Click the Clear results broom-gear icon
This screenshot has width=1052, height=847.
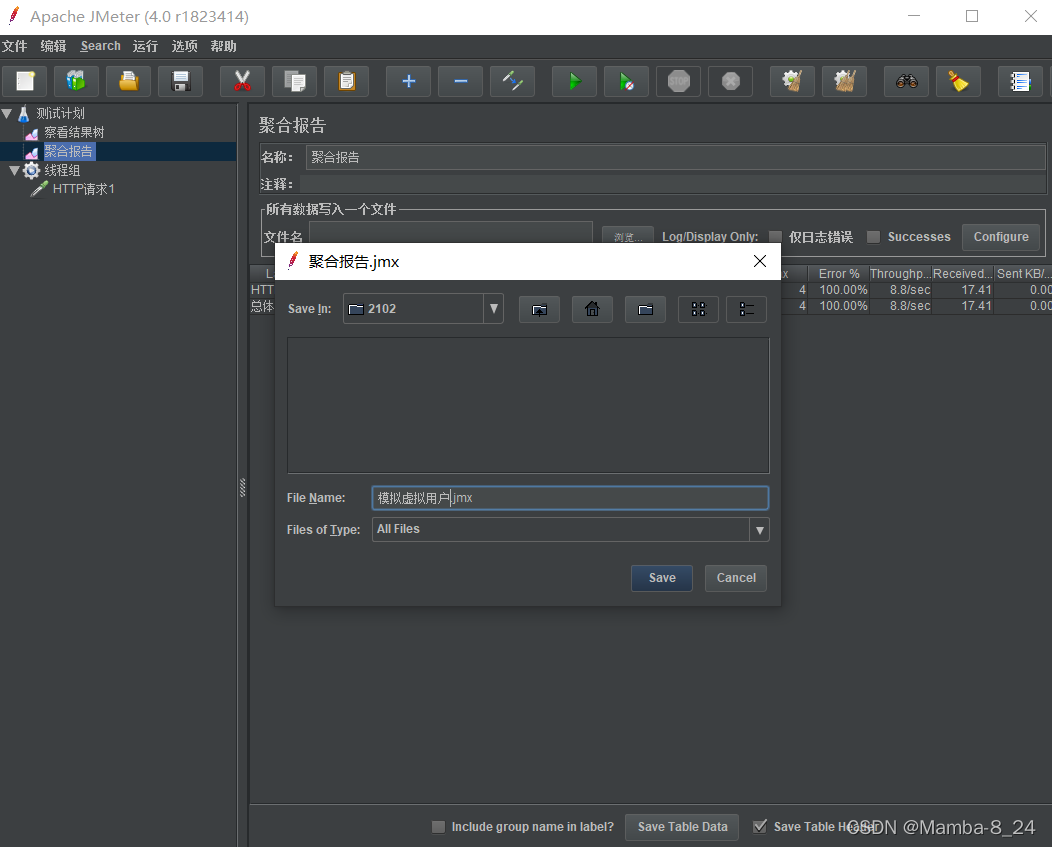pos(792,81)
